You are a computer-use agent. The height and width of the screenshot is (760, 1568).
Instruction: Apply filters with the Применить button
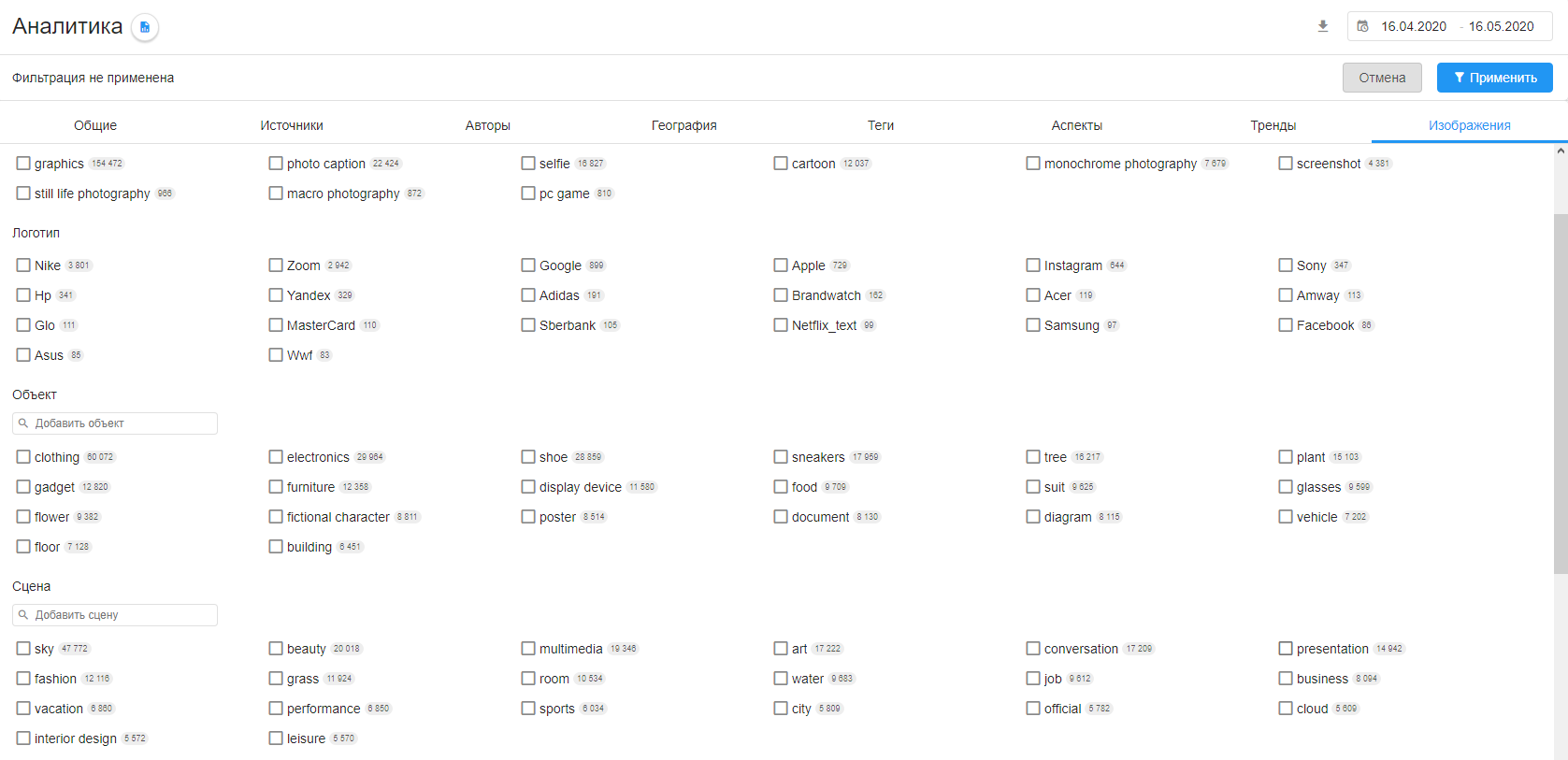point(1494,78)
